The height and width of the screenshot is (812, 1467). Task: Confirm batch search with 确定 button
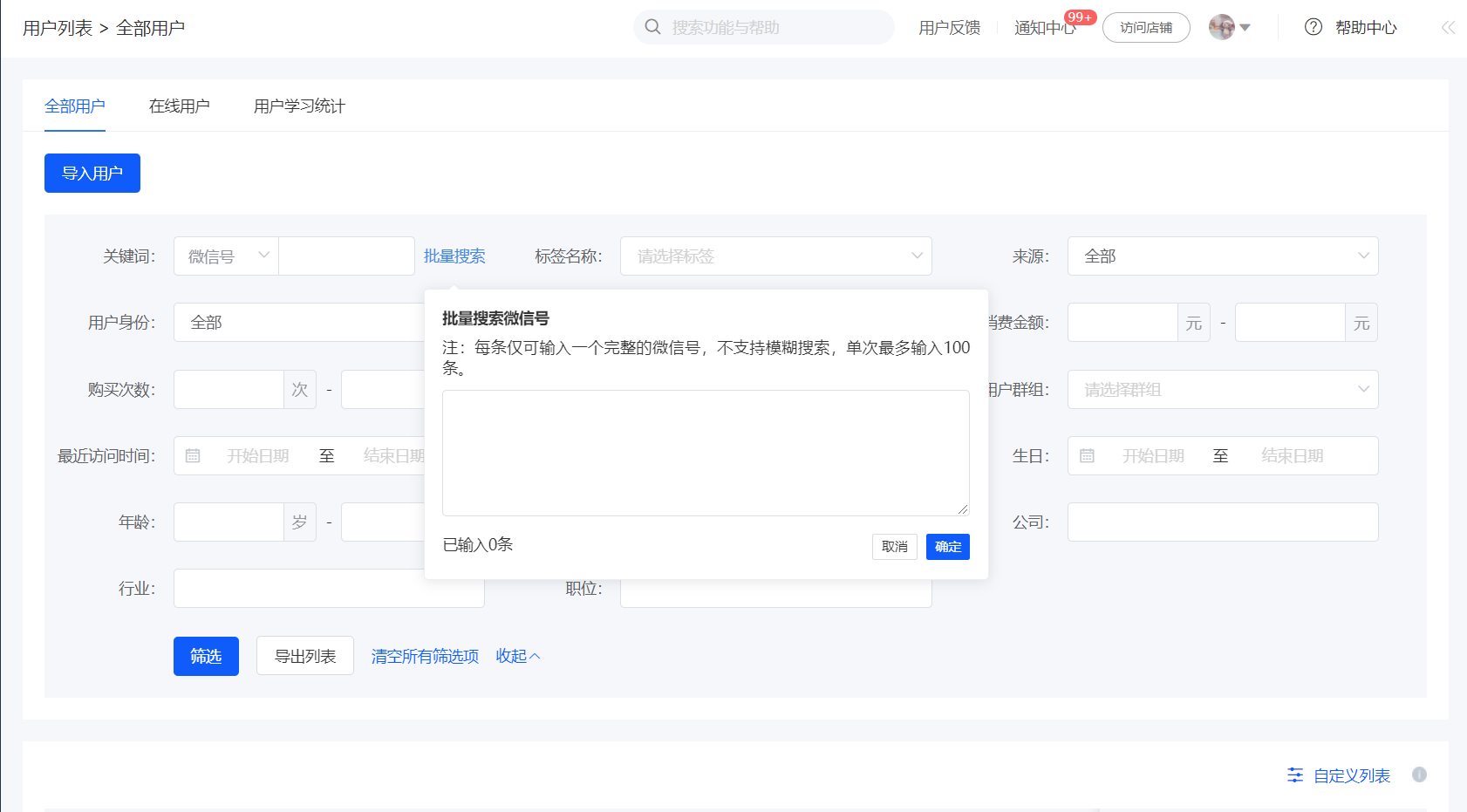948,547
